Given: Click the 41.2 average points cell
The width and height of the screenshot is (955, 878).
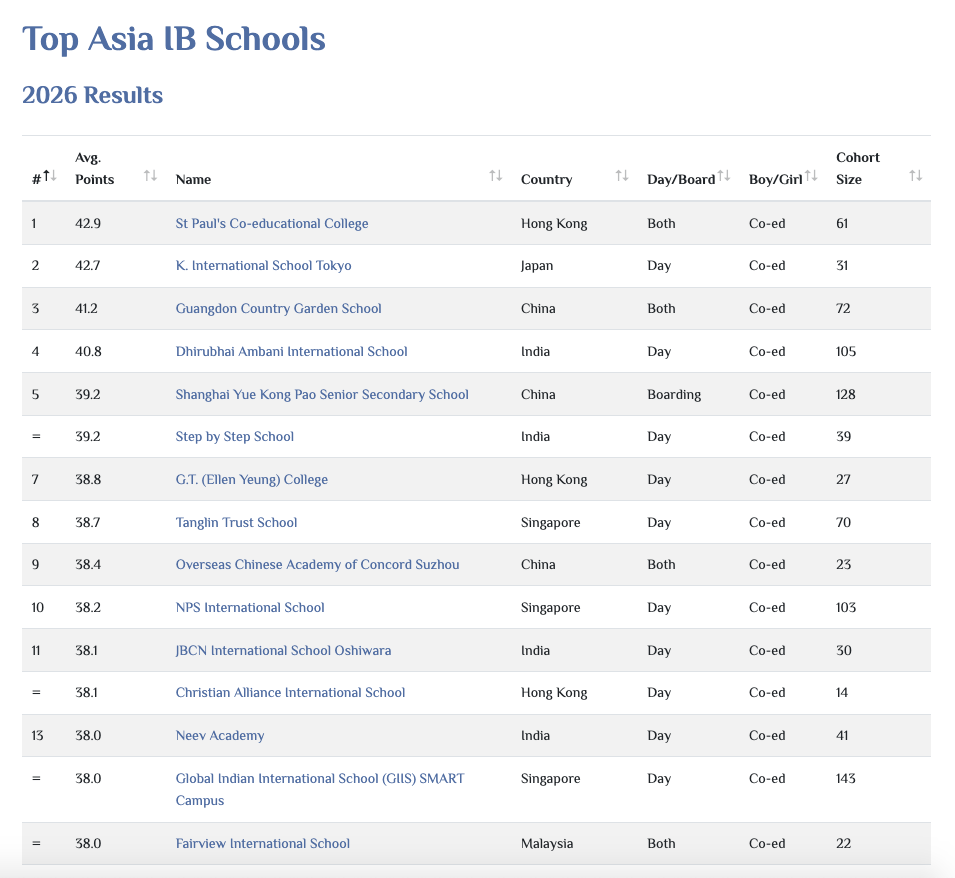Looking at the screenshot, I should (86, 309).
